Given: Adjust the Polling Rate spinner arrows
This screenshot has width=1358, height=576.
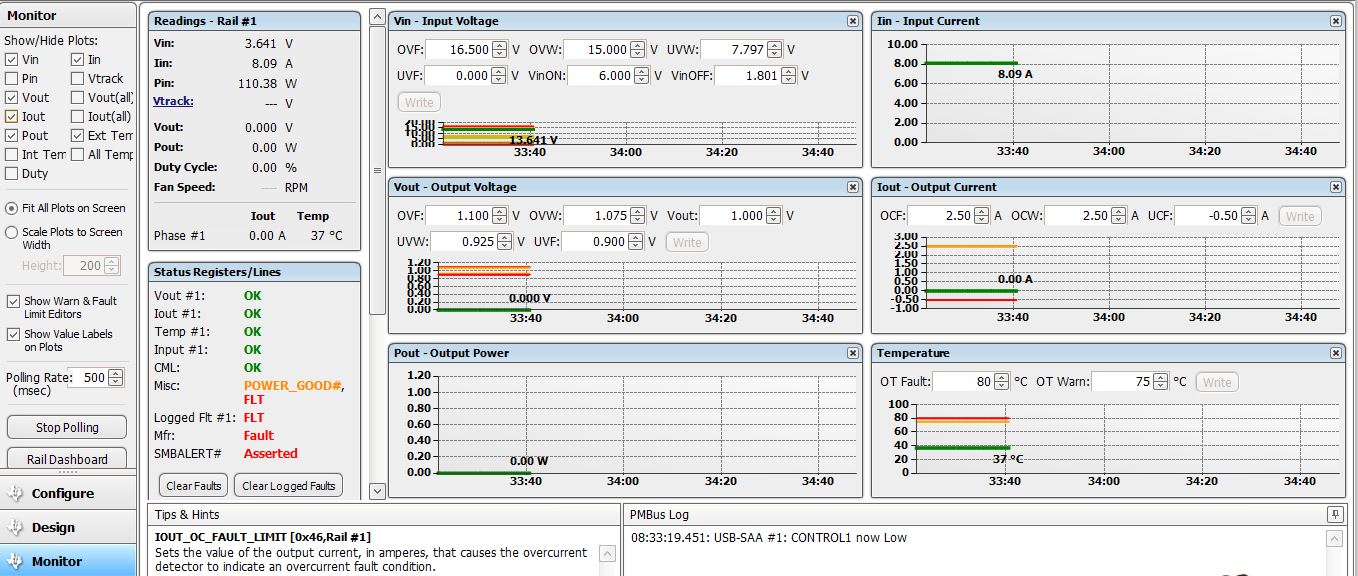Looking at the screenshot, I should 116,378.
